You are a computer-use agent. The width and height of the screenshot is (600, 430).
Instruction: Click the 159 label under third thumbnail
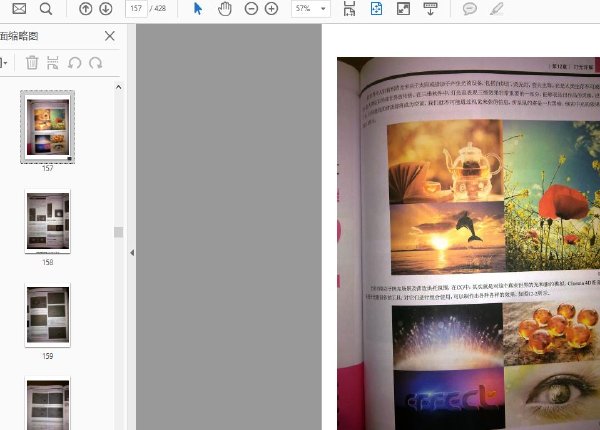47,356
